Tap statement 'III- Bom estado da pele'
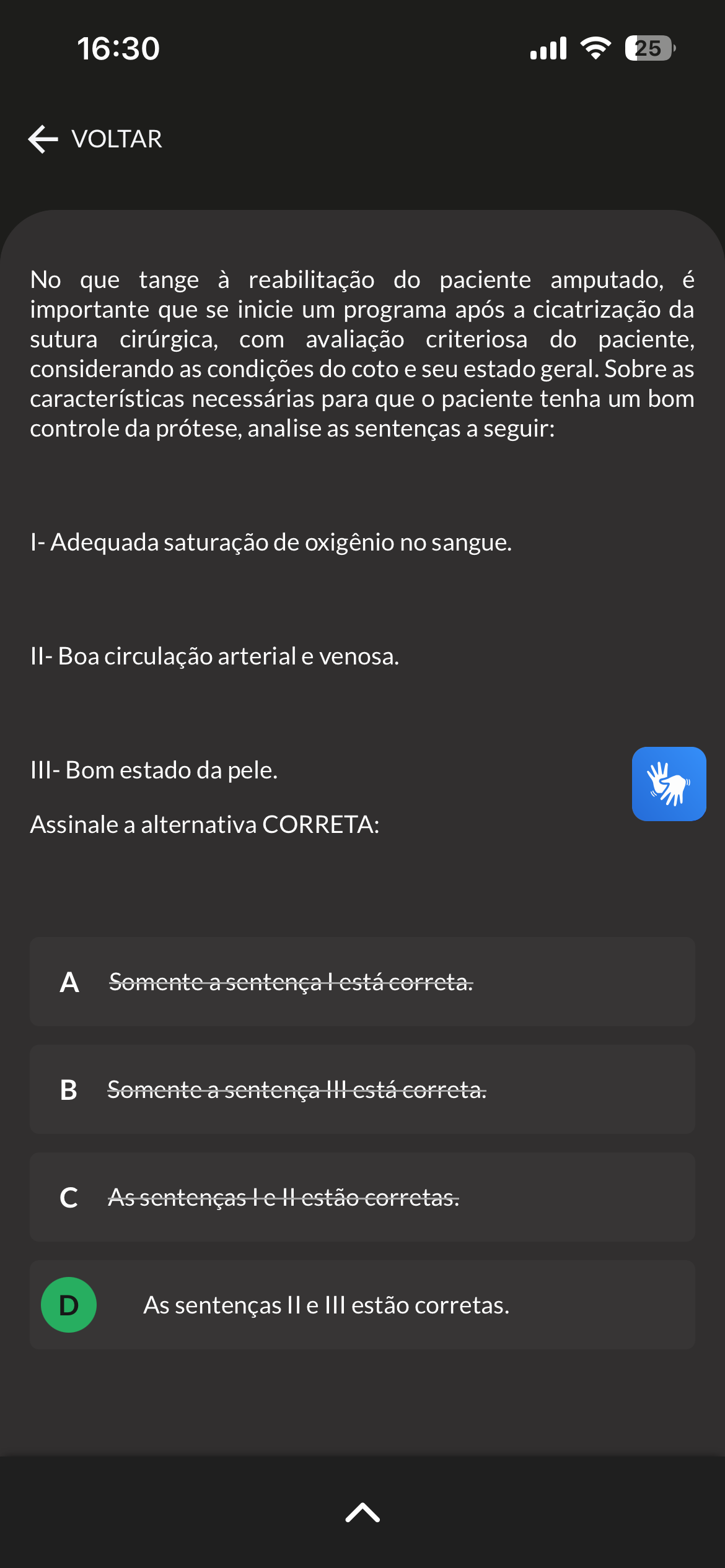 click(x=154, y=770)
